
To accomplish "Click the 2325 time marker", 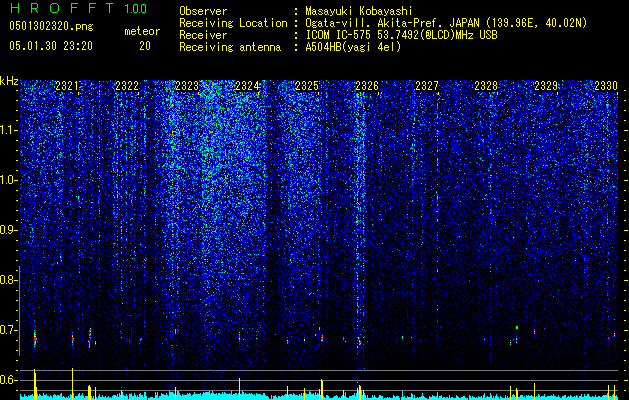I will 307,86.
